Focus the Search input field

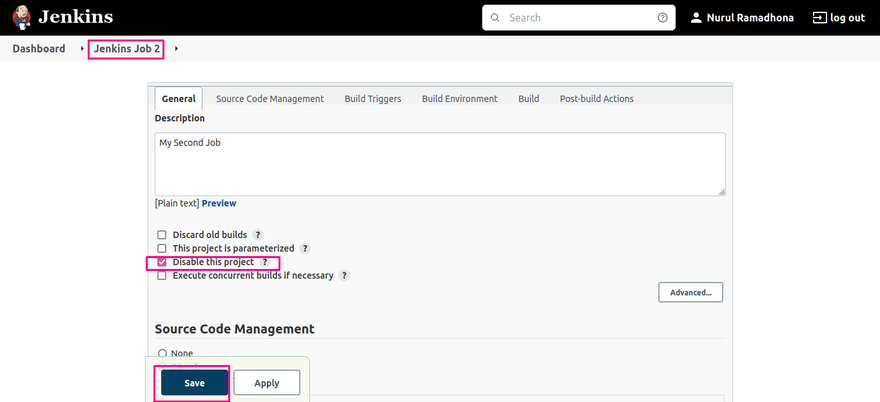click(x=580, y=18)
